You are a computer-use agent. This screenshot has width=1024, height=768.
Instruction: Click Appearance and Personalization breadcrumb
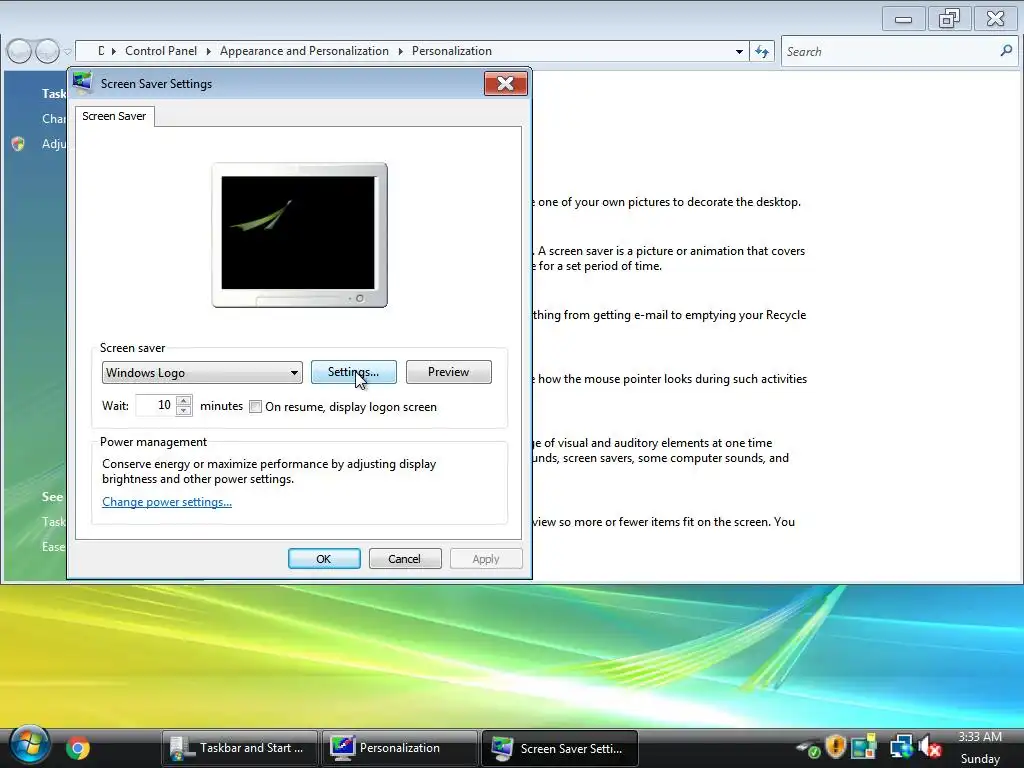pos(304,51)
